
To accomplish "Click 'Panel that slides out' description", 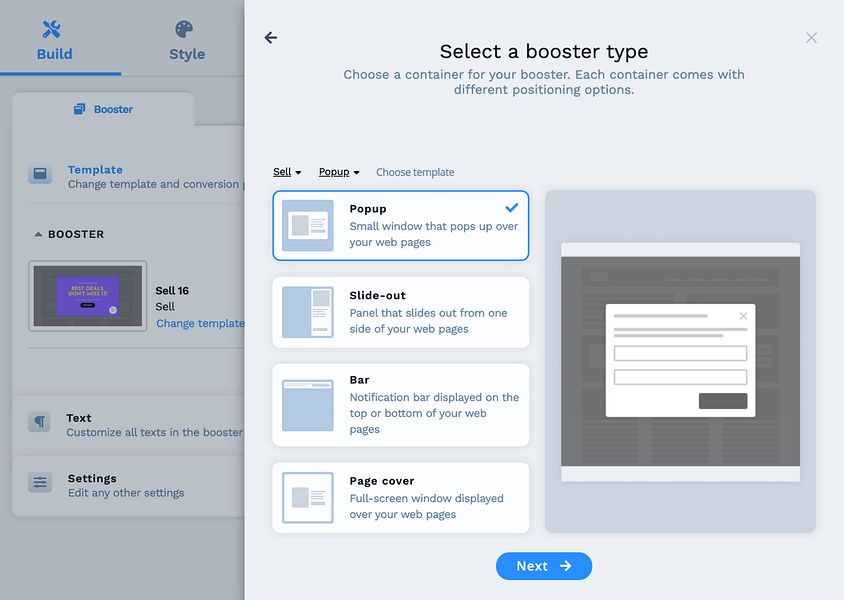I will tap(428, 321).
